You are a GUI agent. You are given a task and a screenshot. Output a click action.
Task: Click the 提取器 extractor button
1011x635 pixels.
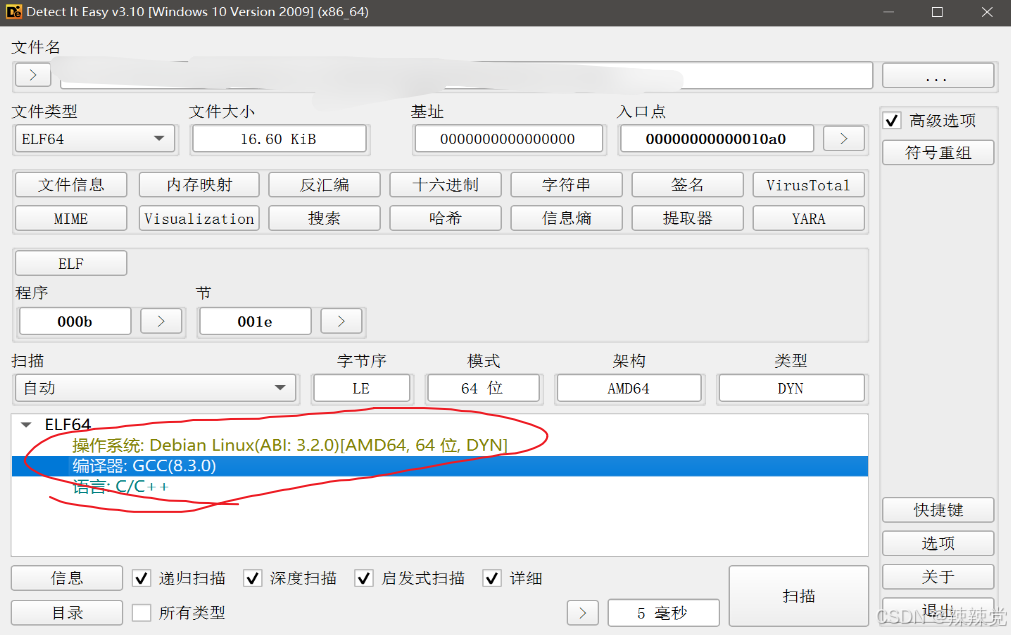tap(687, 219)
